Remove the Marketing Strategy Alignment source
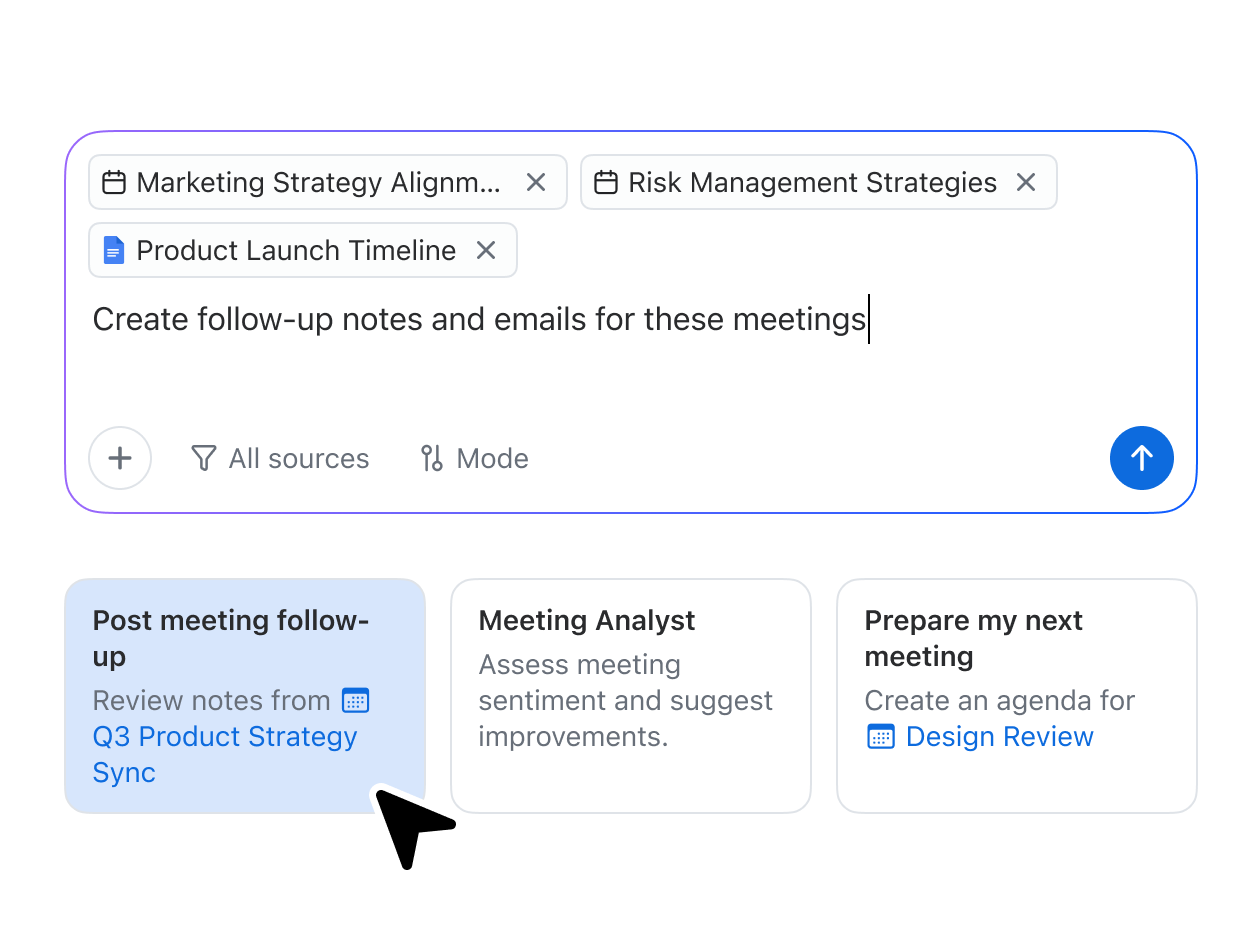Image resolution: width=1259 pixels, height=945 pixels. [536, 182]
